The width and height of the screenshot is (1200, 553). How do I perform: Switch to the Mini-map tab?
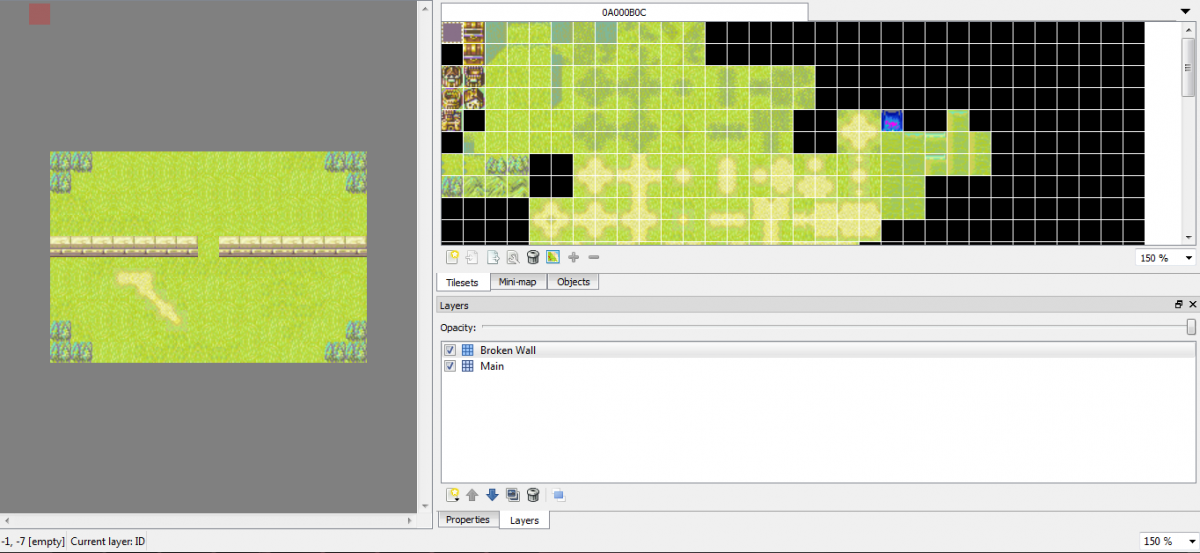coord(518,282)
